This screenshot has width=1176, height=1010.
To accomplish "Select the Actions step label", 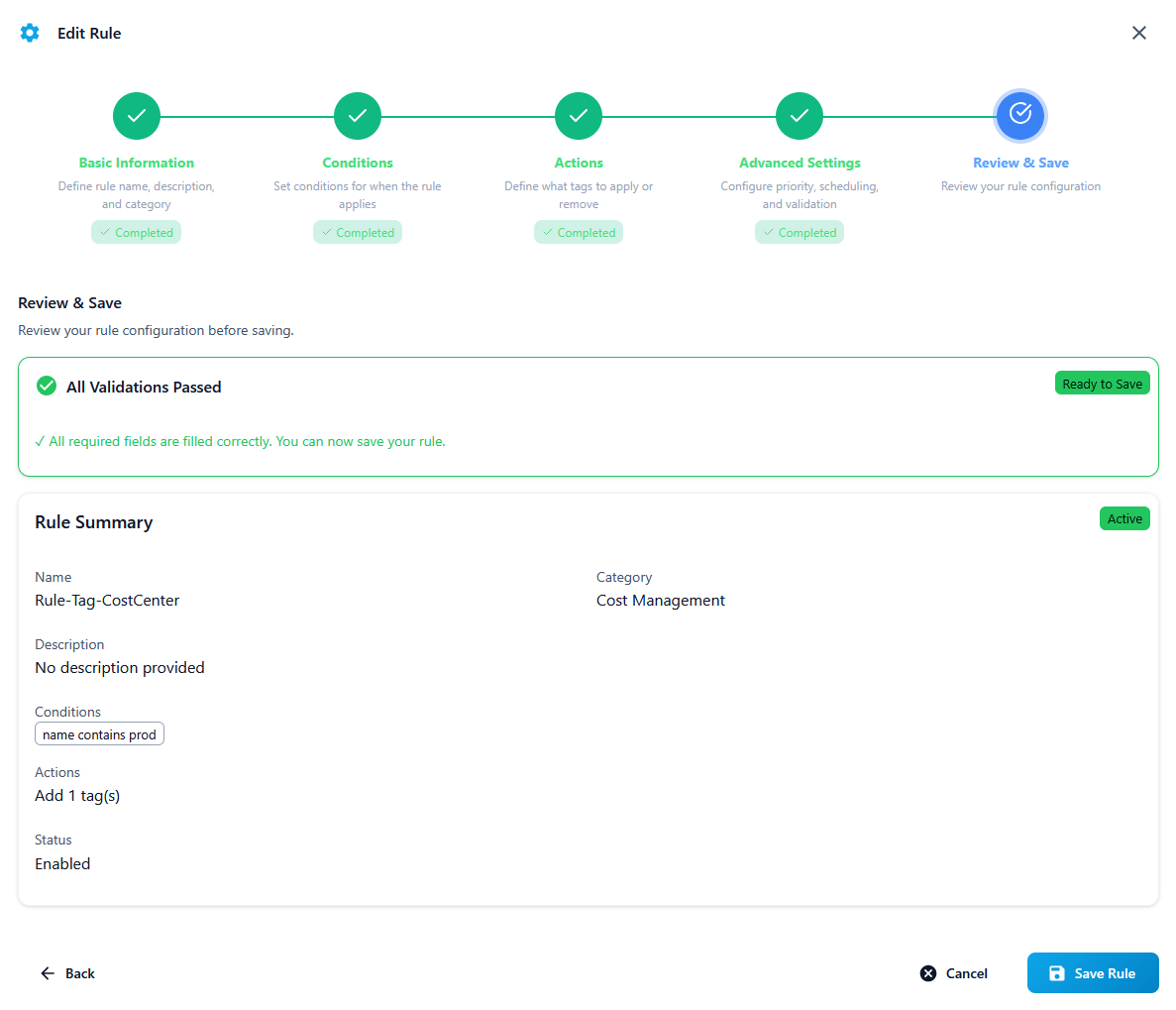I will [x=579, y=163].
